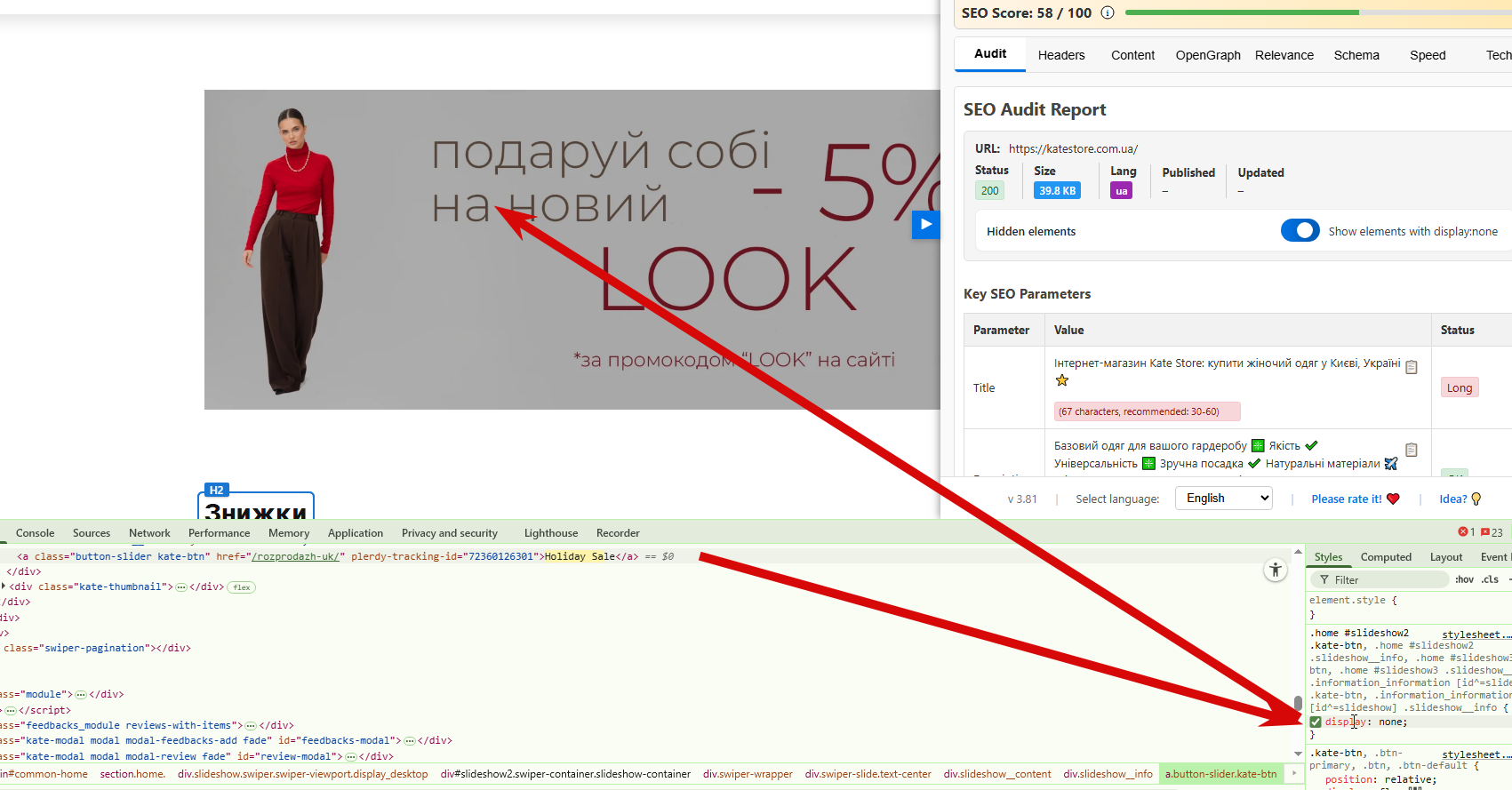Open the Headers tab

point(1061,55)
